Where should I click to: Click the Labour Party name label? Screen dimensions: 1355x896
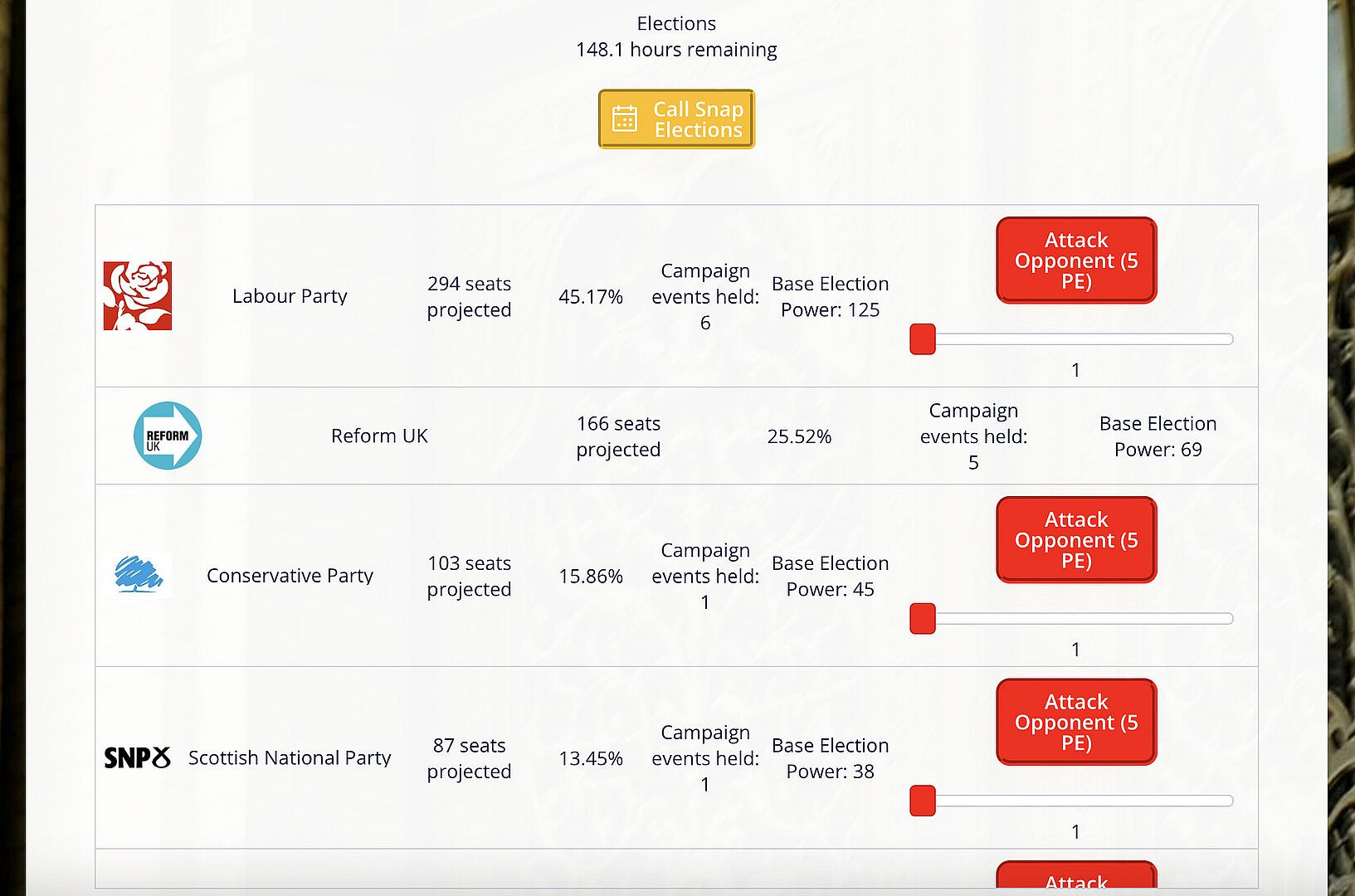[290, 296]
